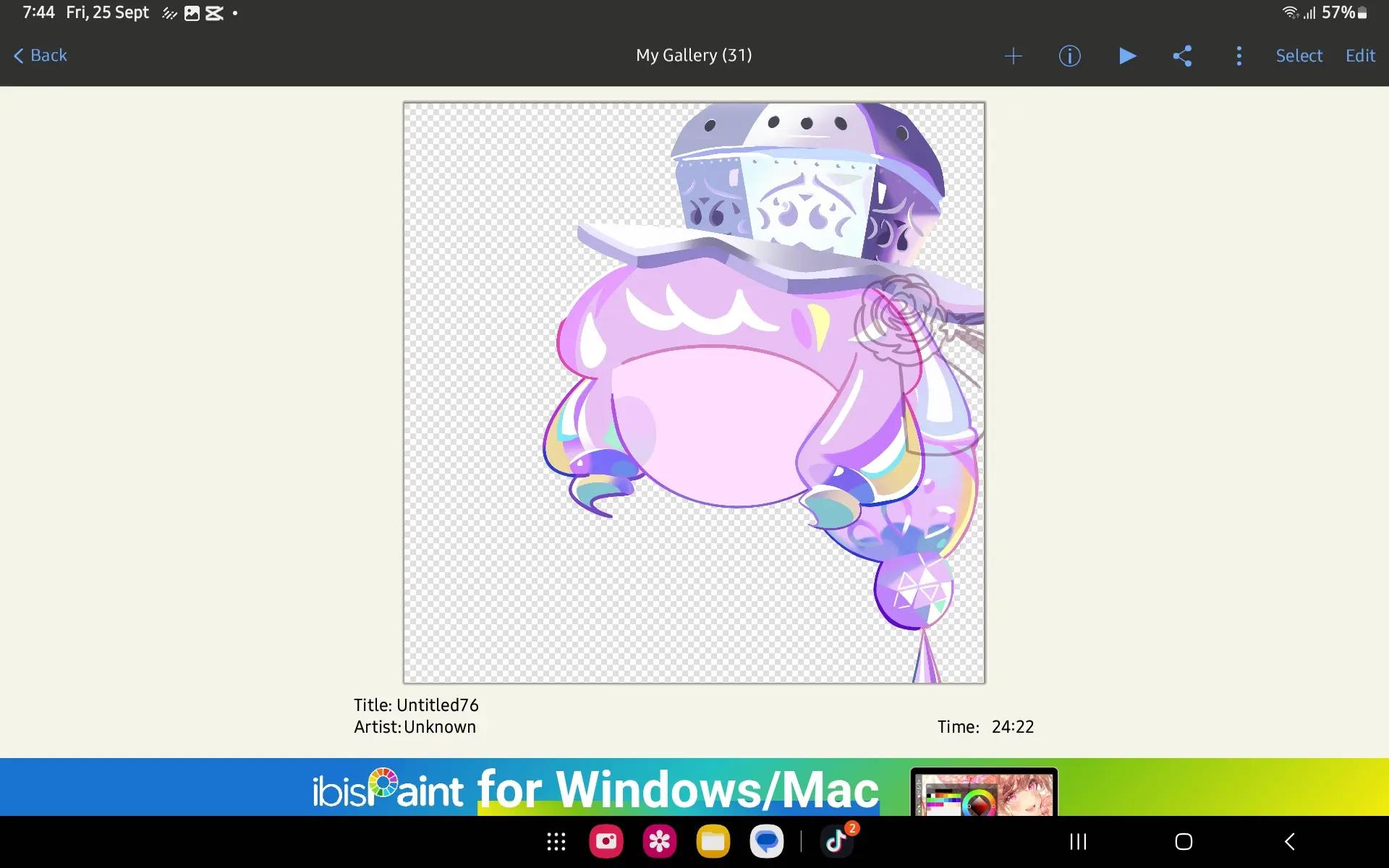Tap the My Gallery (31) title

(694, 56)
